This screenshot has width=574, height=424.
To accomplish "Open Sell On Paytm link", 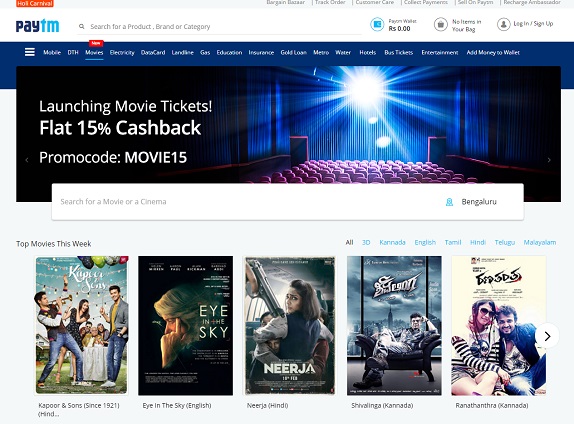I will (476, 2).
